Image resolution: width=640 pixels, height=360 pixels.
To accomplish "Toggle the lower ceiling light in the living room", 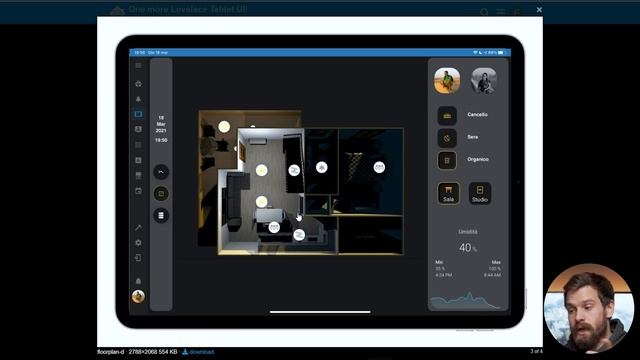I will tap(262, 201).
